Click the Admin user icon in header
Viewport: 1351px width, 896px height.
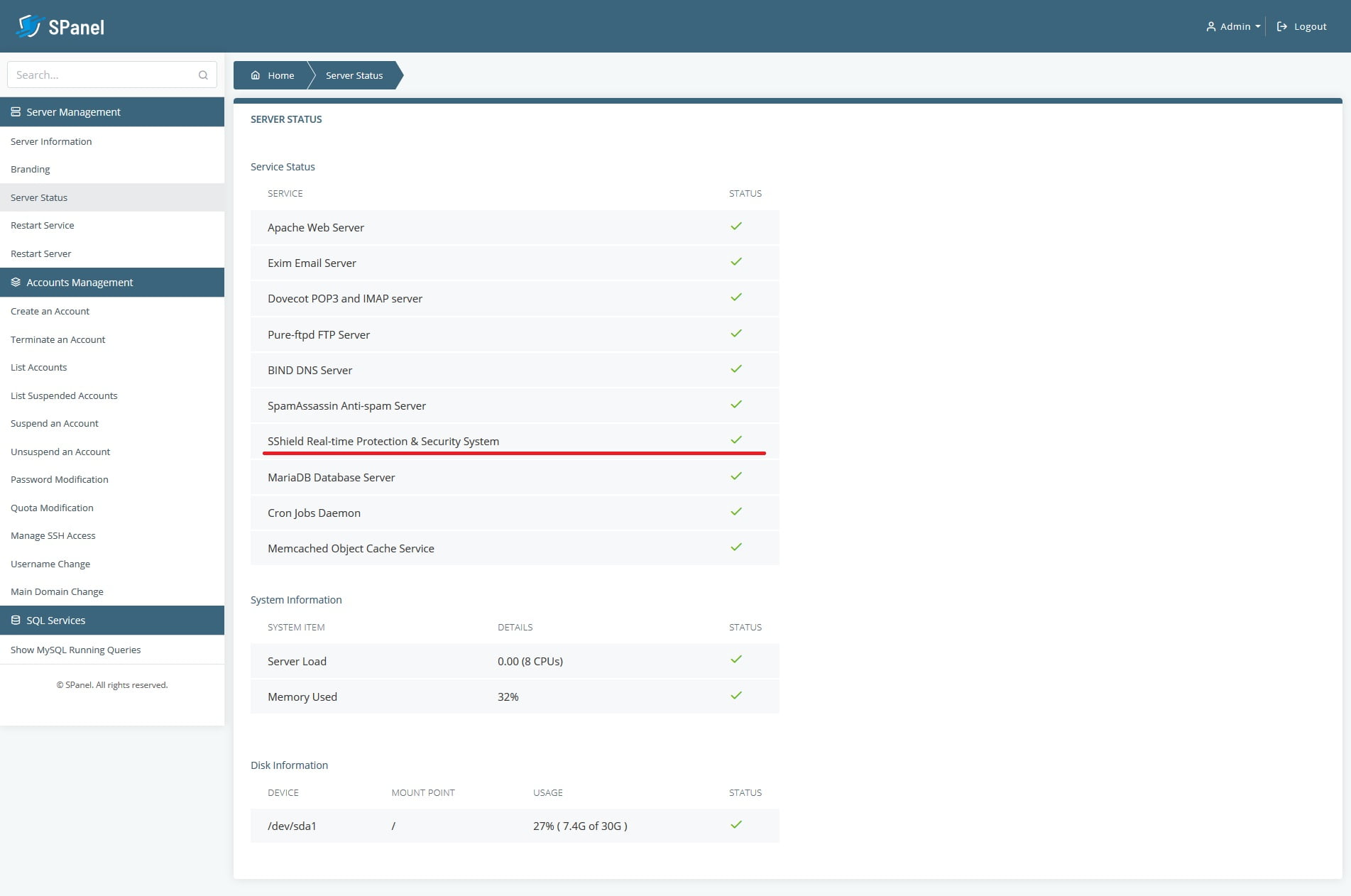click(1210, 26)
